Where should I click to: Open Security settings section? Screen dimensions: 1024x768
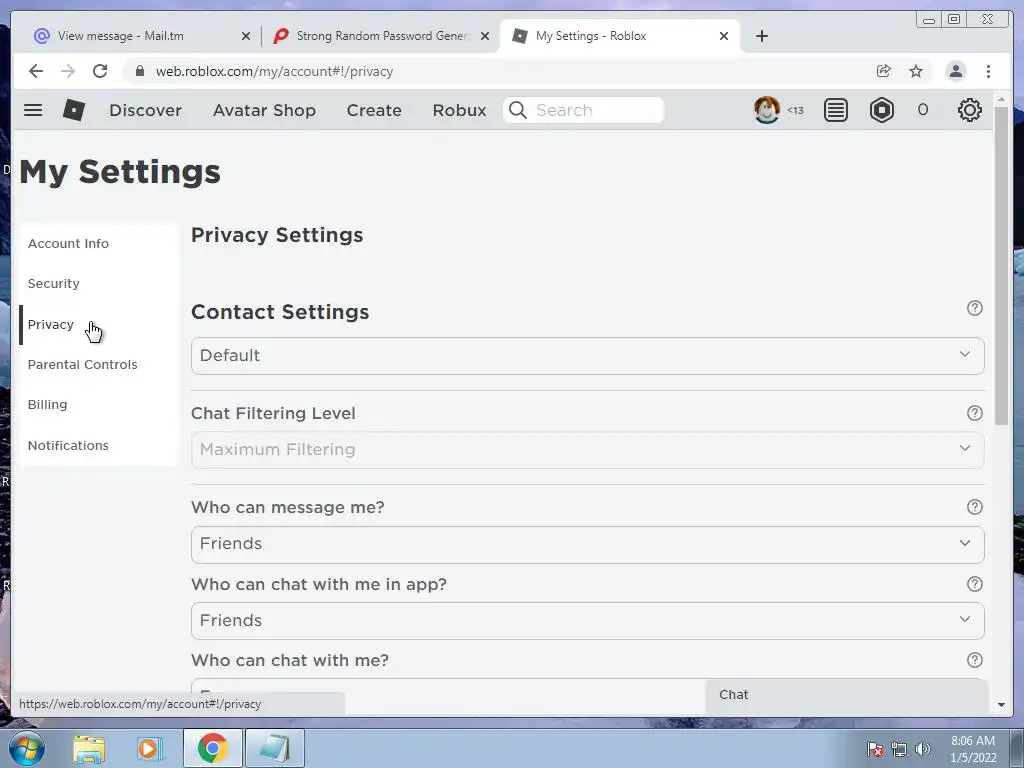(x=54, y=283)
